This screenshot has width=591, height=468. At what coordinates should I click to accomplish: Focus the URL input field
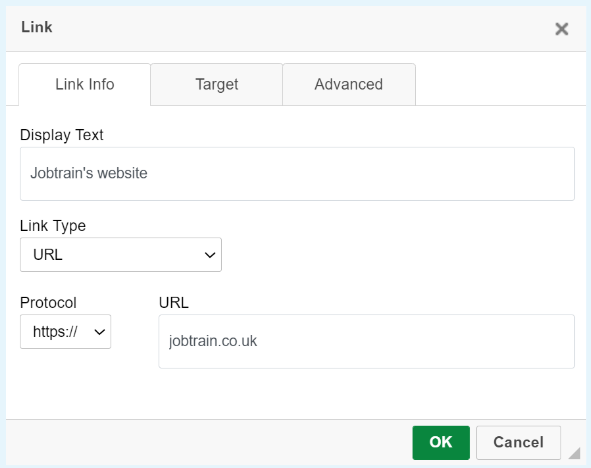(366, 341)
